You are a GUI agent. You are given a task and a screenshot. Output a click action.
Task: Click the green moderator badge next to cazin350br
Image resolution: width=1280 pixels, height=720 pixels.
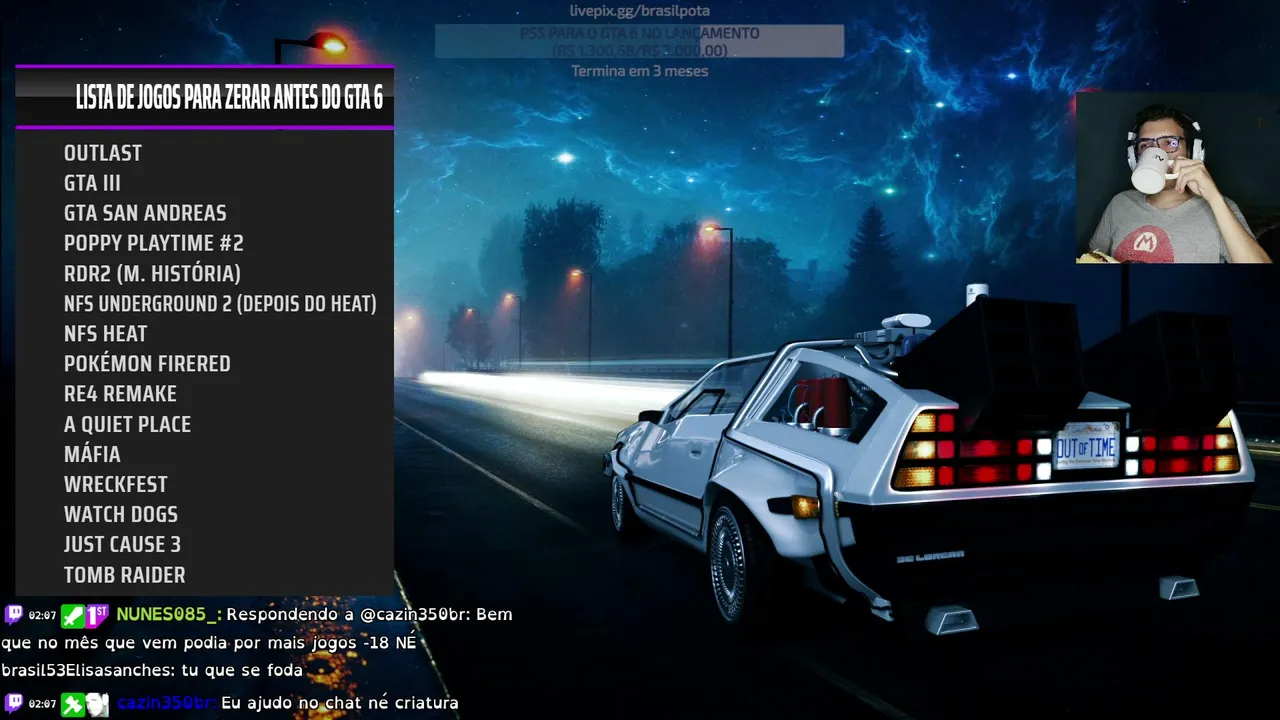pos(73,704)
